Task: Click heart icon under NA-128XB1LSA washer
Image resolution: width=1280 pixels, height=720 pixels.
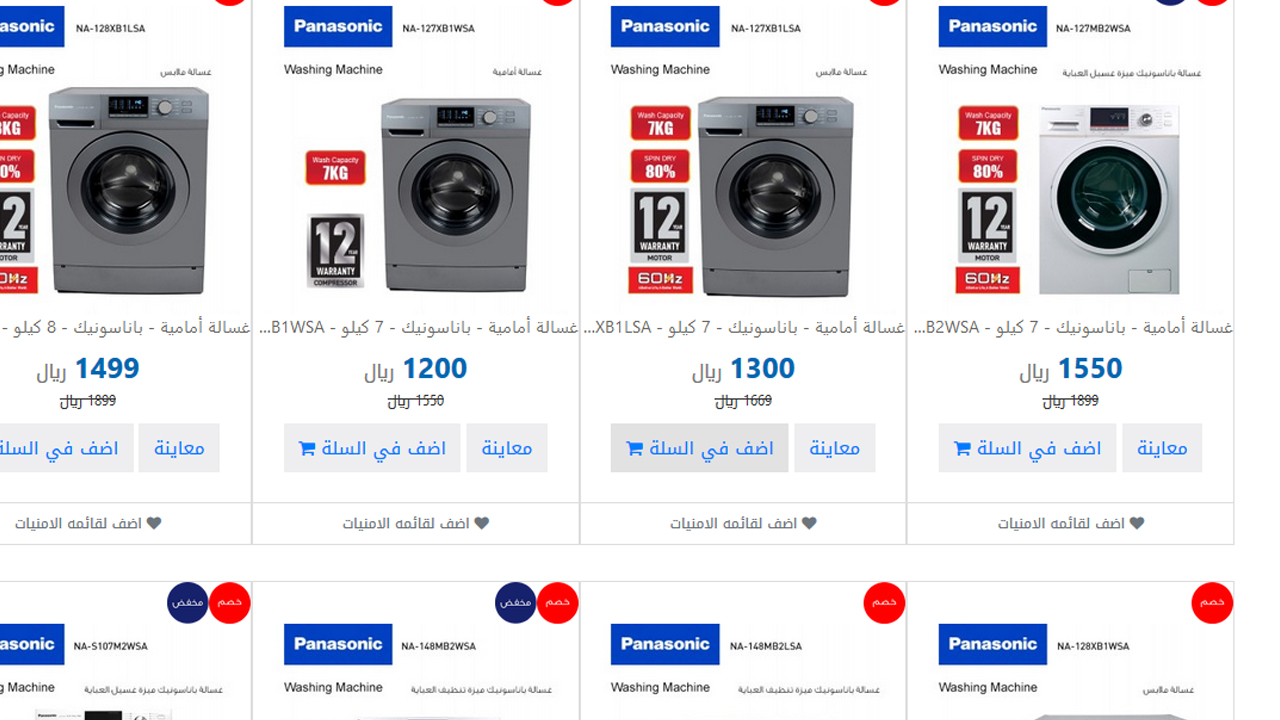Action: pyautogui.click(x=153, y=523)
